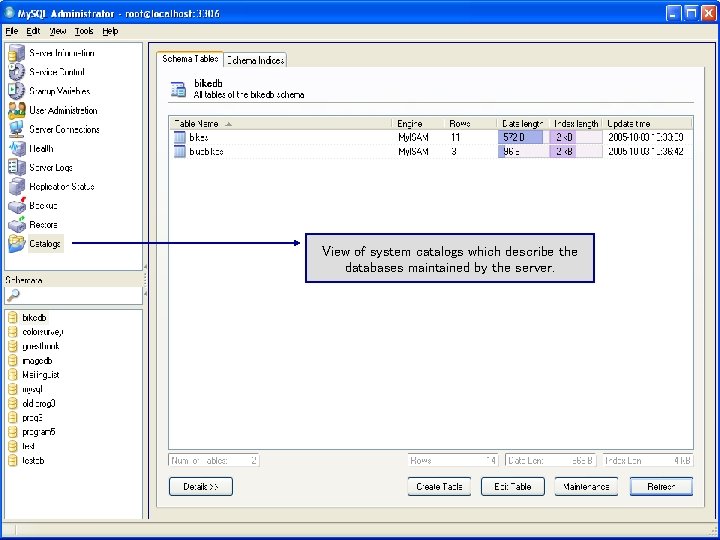The height and width of the screenshot is (540, 720).
Task: Click the Details >> button
Action: click(x=201, y=487)
